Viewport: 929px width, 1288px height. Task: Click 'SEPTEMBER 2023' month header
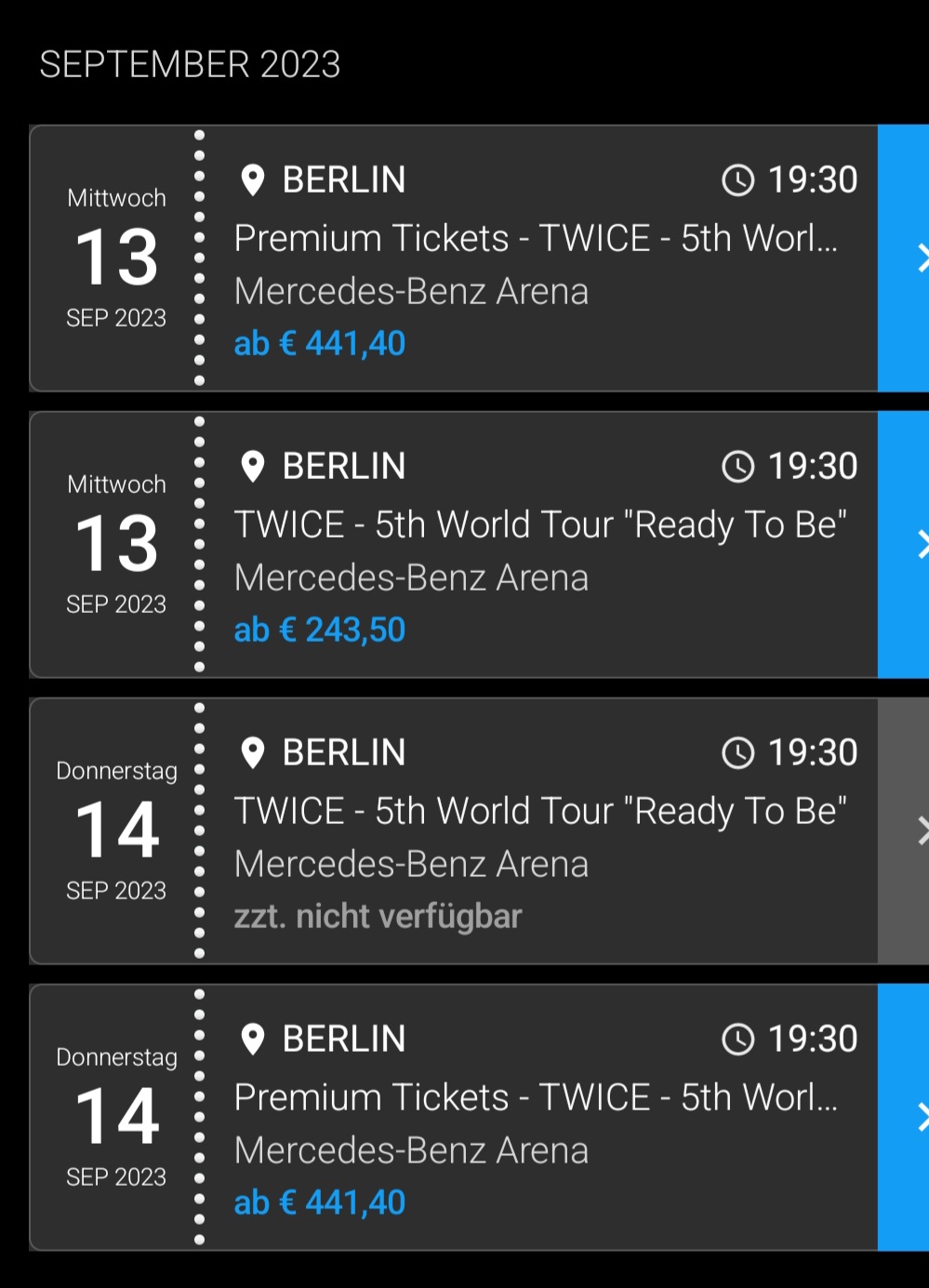click(x=190, y=65)
